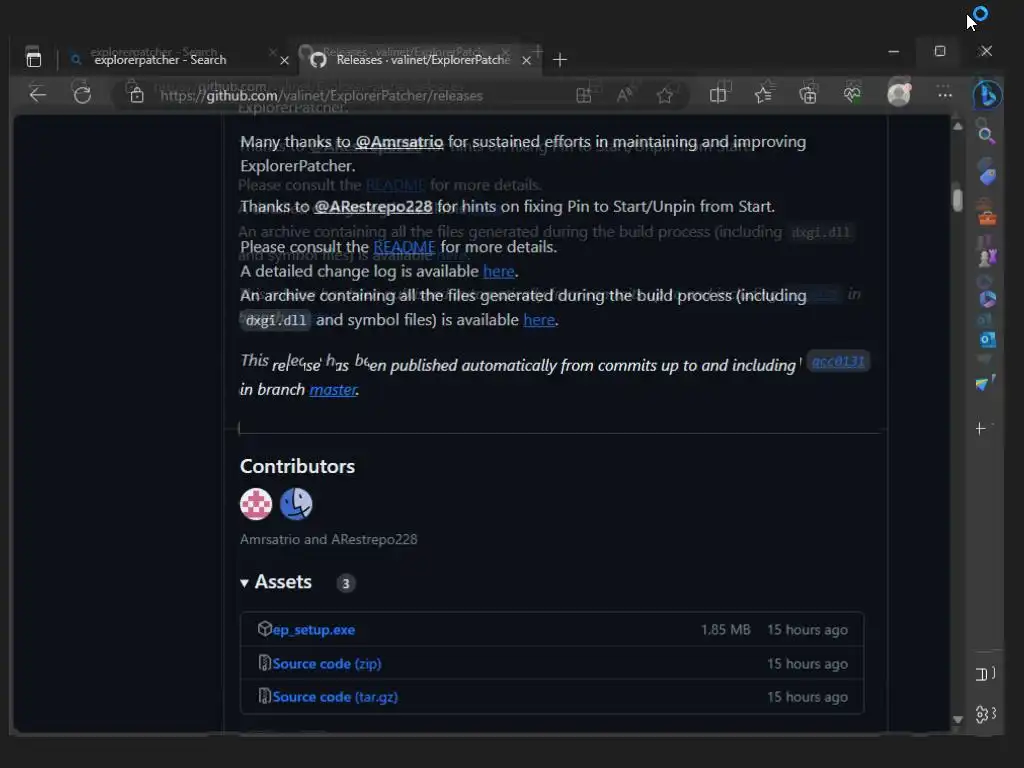Image resolution: width=1024 pixels, height=768 pixels.
Task: Open the sidebar Shopping tag icon
Action: coord(987,176)
